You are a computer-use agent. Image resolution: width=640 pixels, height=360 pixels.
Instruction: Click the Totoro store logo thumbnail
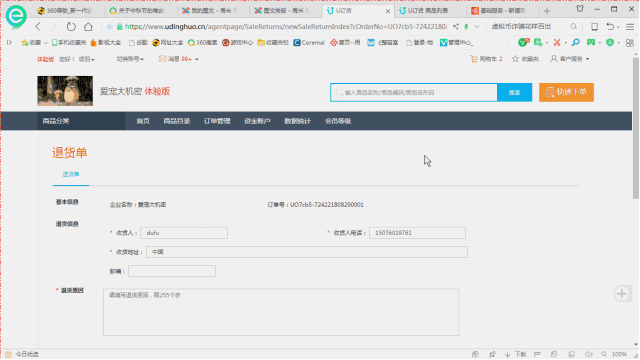coord(65,91)
